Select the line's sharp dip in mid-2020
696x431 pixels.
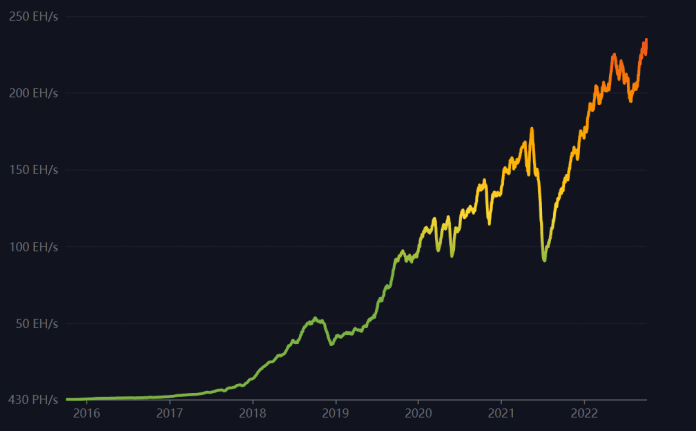click(452, 256)
